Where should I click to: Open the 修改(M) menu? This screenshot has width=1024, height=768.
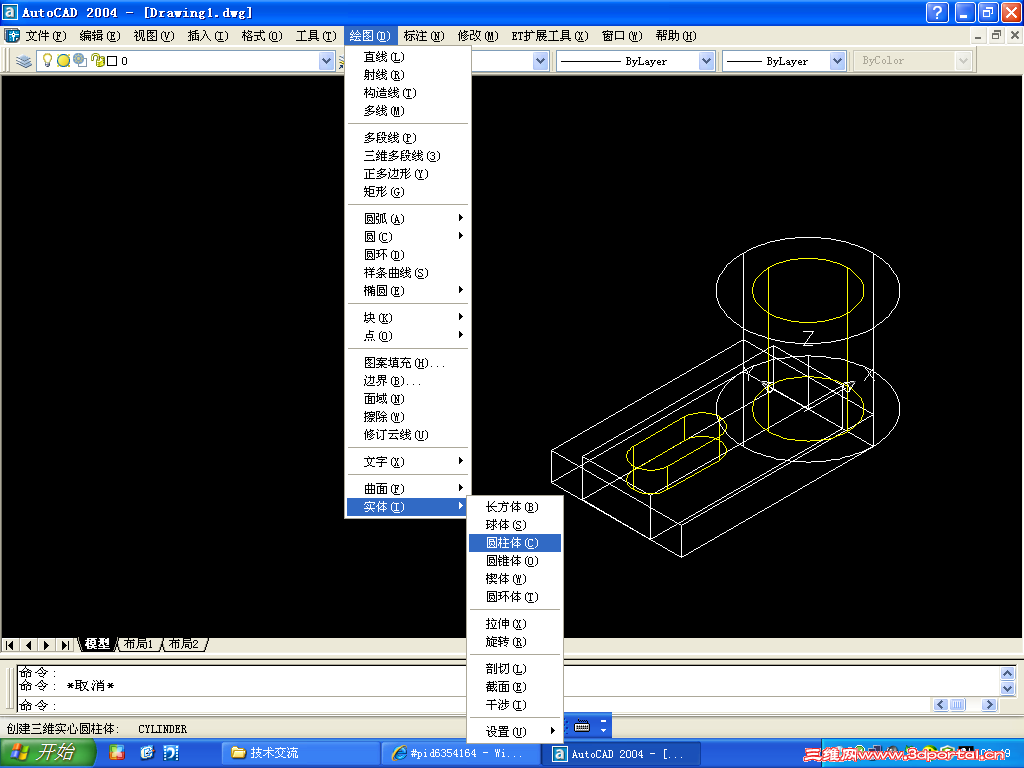pyautogui.click(x=478, y=36)
